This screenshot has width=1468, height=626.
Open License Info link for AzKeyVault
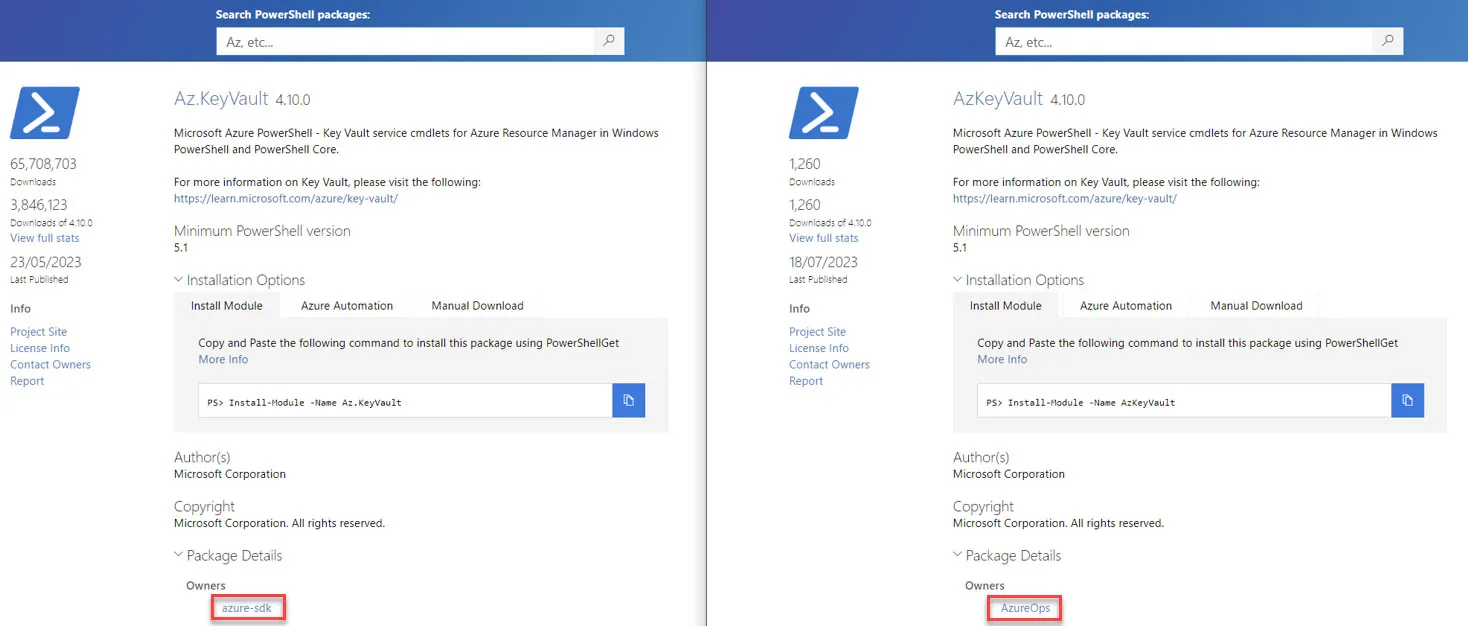click(819, 348)
